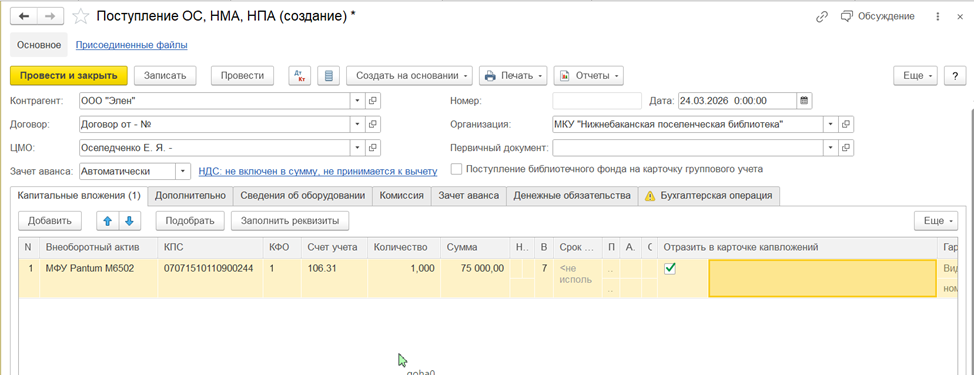Copy link to document via chain icon
This screenshot has height=375, width=974.
tap(822, 17)
